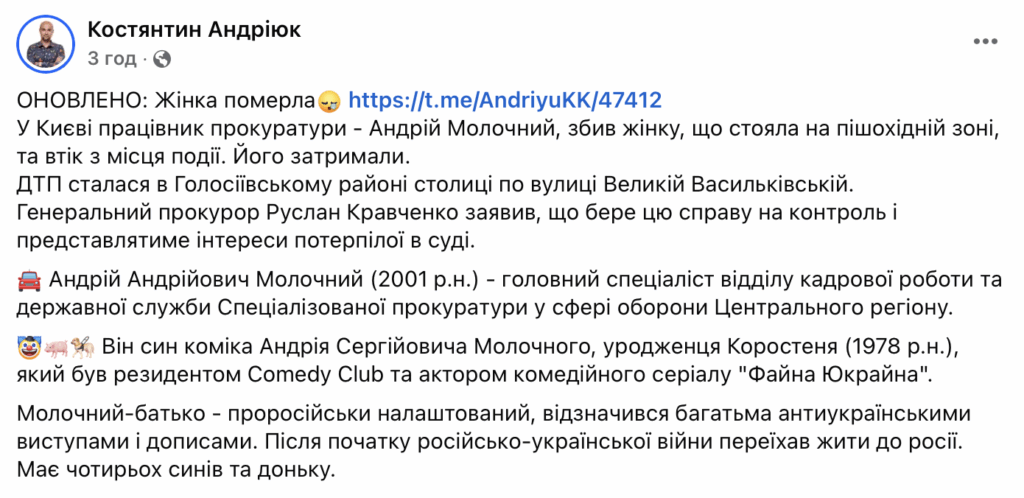Click the author name Костянтин Андріюк
This screenshot has width=1024, height=498.
point(194,29)
